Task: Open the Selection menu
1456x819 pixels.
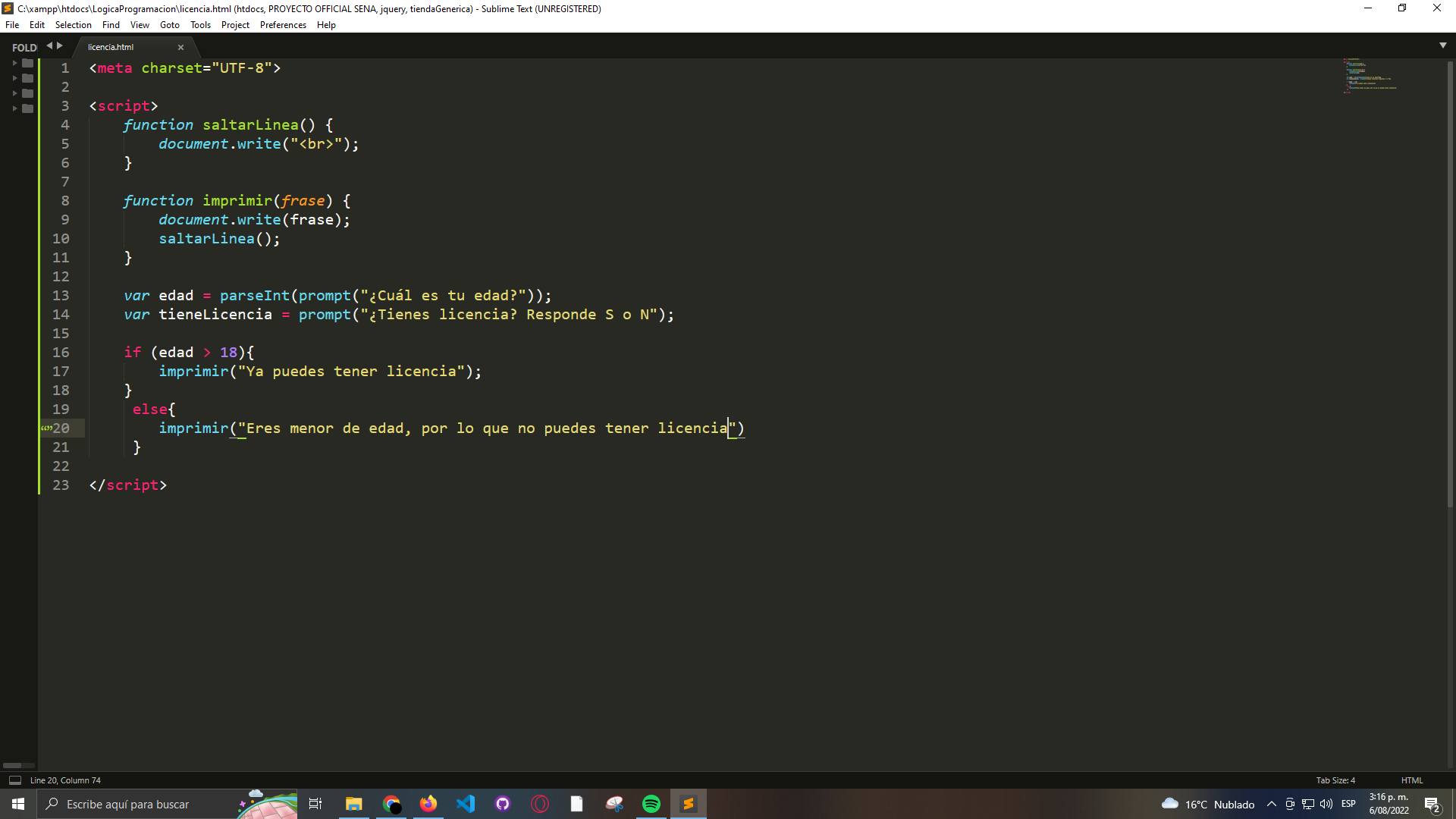Action: [x=73, y=25]
